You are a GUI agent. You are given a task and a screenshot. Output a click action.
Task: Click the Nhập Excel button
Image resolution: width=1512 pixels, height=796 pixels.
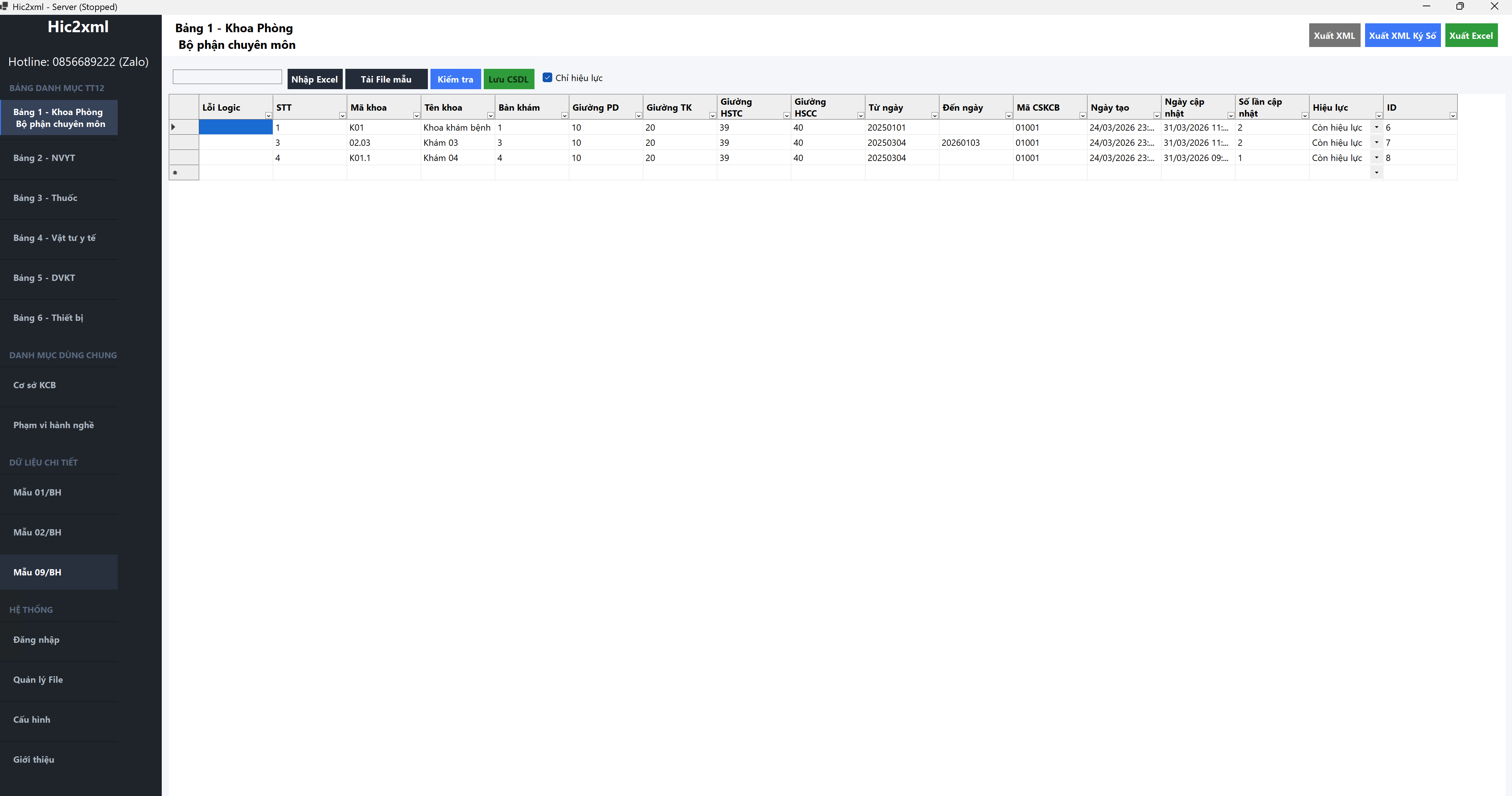(315, 79)
